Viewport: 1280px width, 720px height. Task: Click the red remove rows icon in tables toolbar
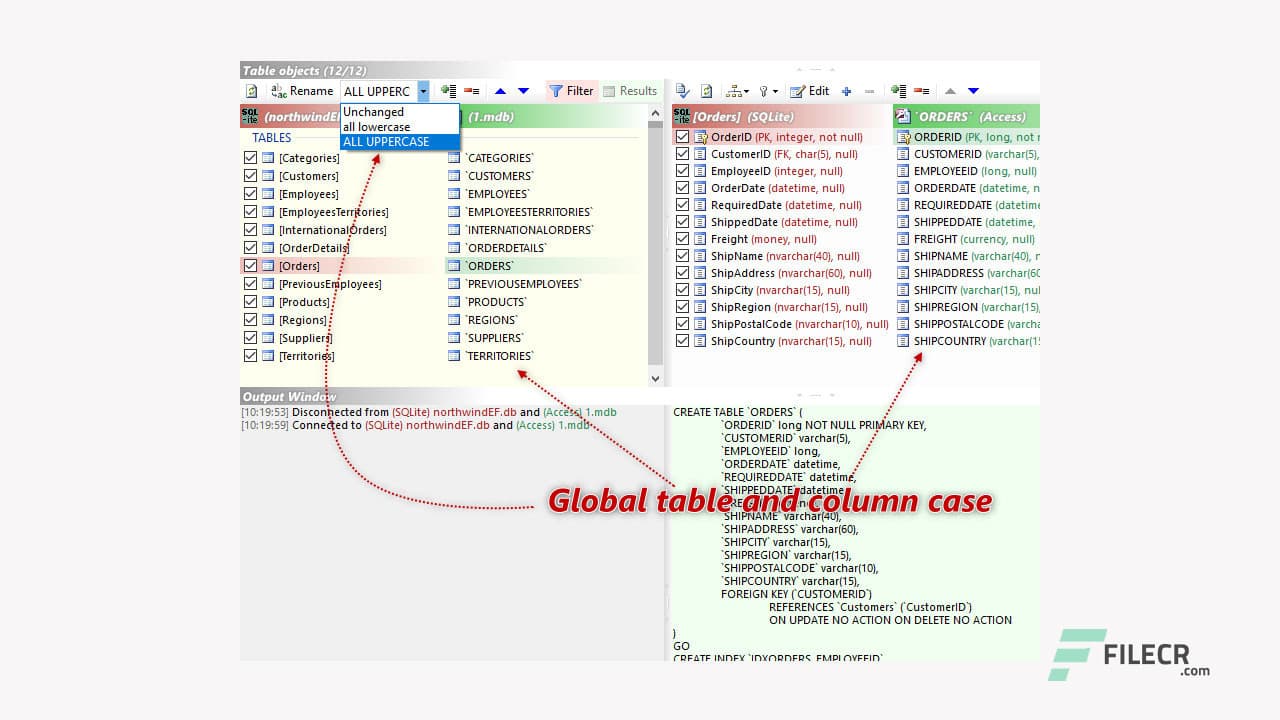point(471,91)
